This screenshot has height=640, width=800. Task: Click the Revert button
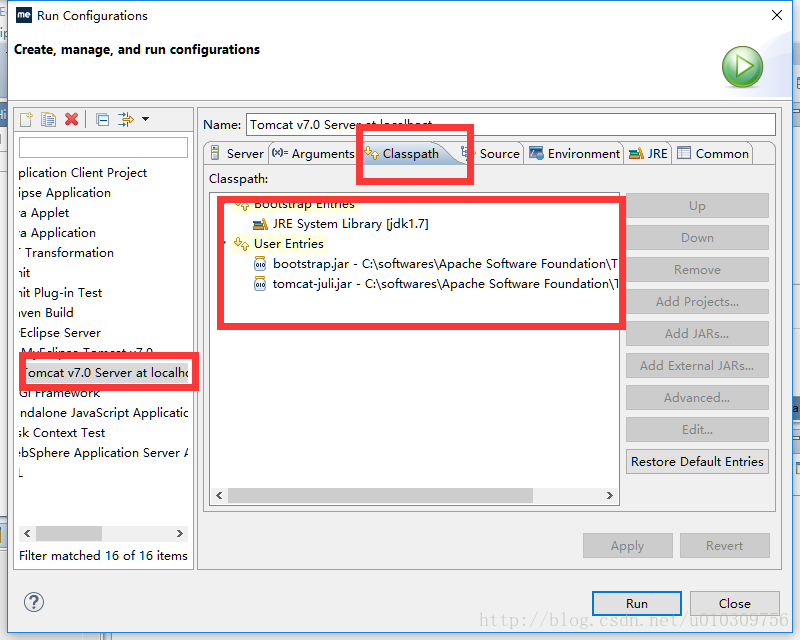click(724, 546)
